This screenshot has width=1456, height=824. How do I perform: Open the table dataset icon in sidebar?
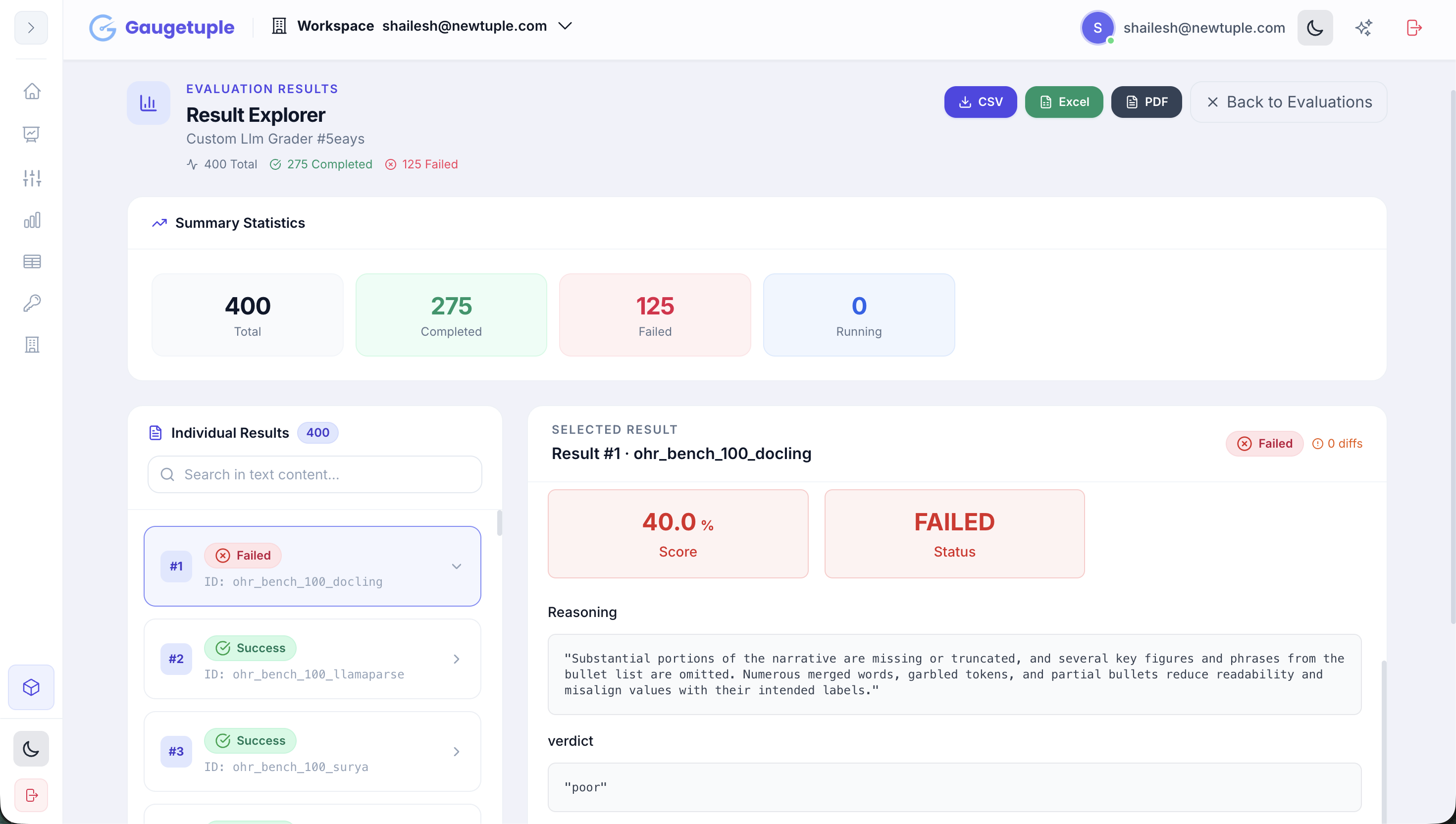click(32, 261)
